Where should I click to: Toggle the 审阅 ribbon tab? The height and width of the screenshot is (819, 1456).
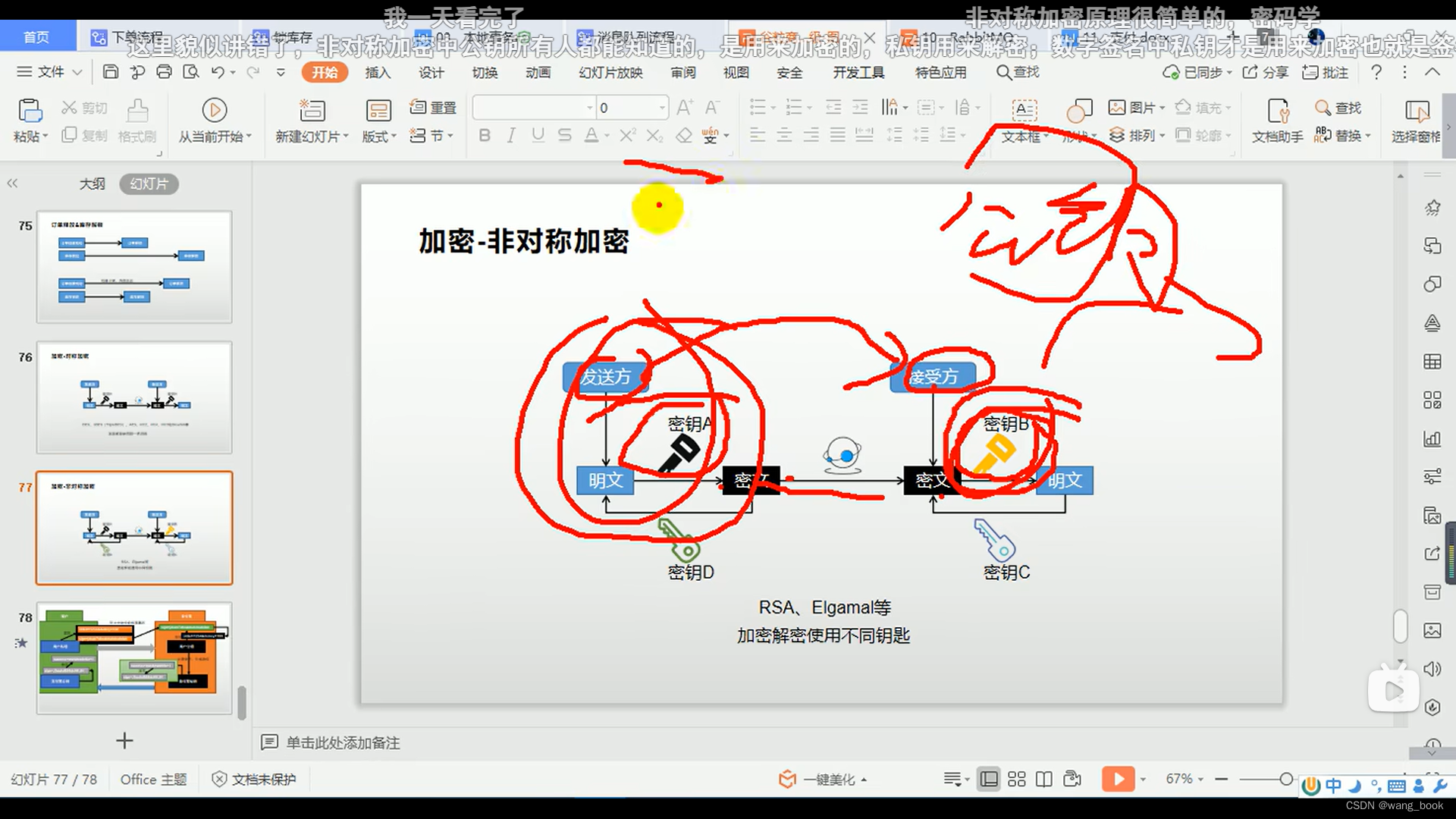pos(684,72)
